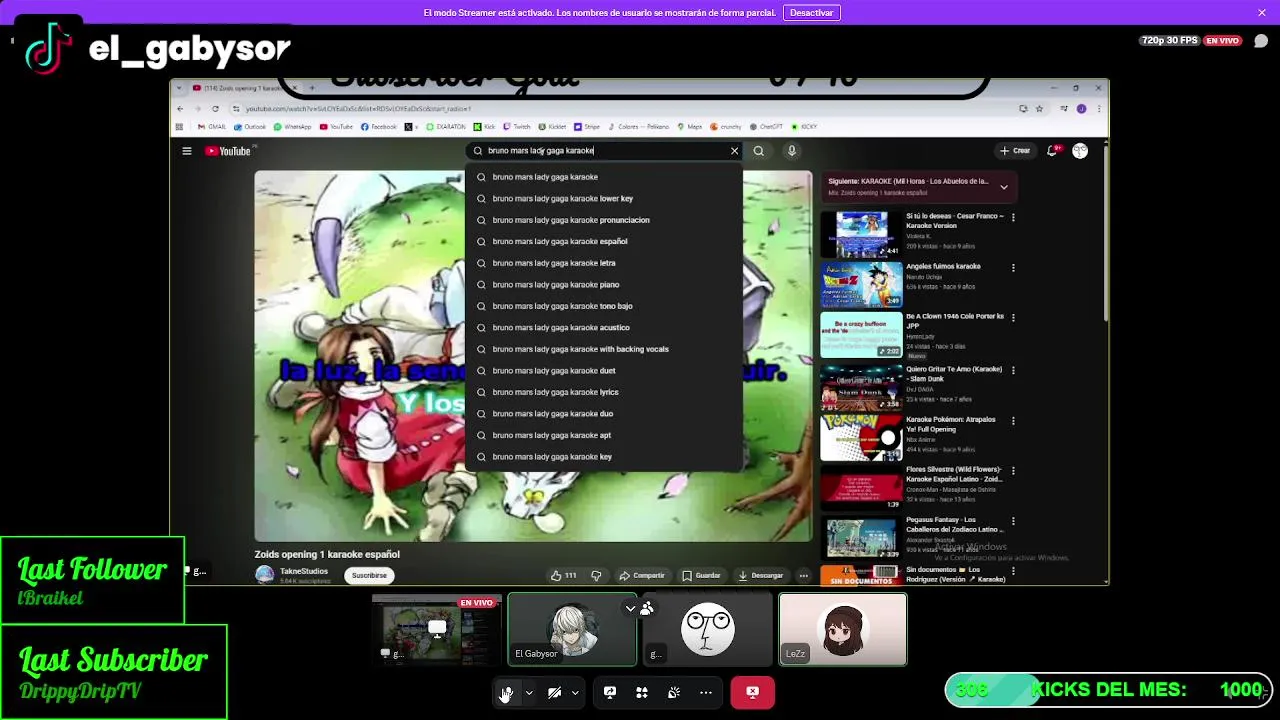Open camera options dropdown arrow
The image size is (1280, 720).
575,692
